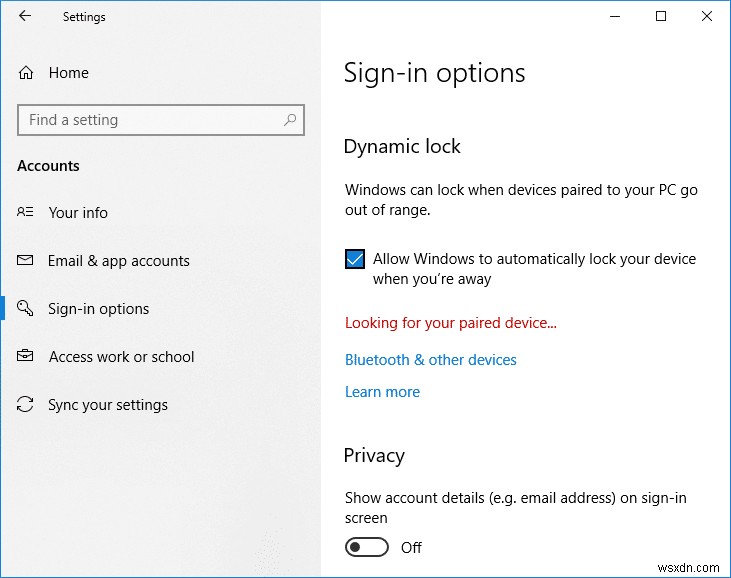The height and width of the screenshot is (578, 731).
Task: Open Access work or school
Action: click(x=121, y=357)
